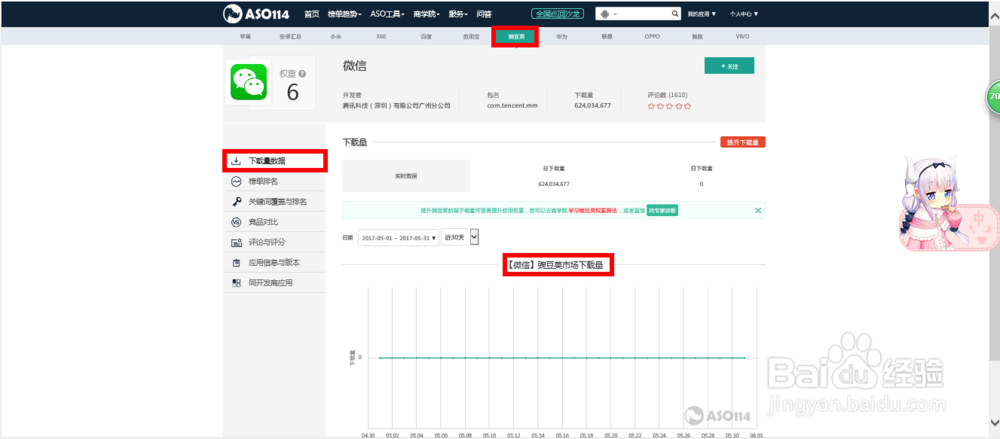Open 问答 in top navigation
1000x439 pixels.
click(x=484, y=13)
